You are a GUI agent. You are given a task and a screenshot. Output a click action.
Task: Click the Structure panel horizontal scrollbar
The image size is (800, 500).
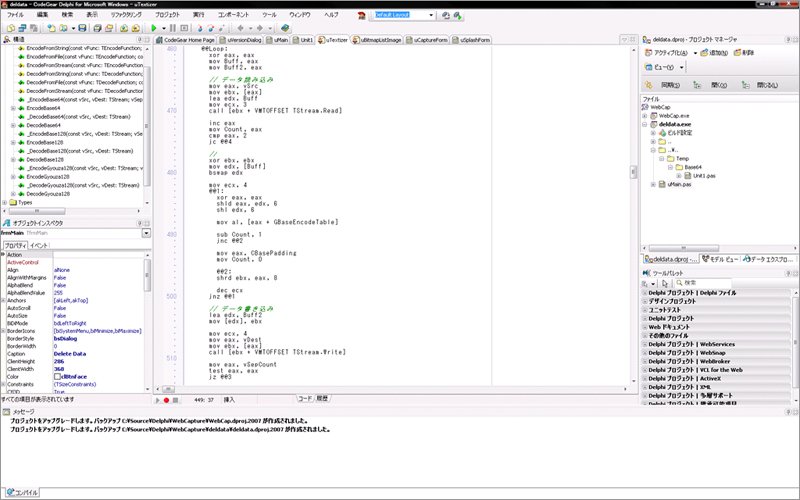point(71,211)
